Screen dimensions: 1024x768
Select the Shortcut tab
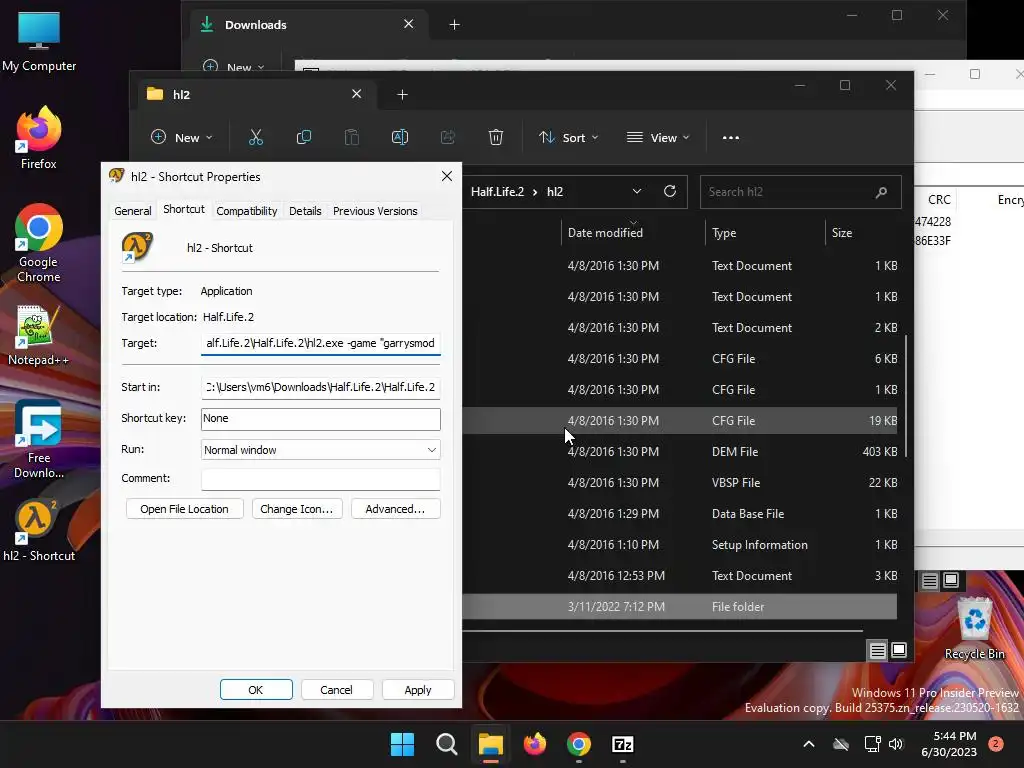184,210
